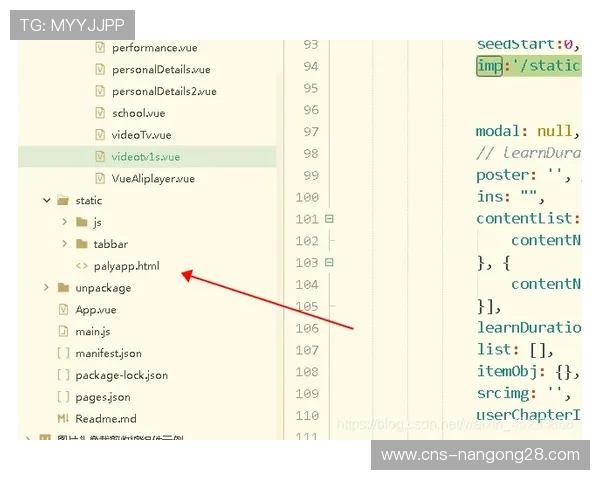Image resolution: width=600 pixels, height=480 pixels.
Task: Click the folder icon for tabbar
Action: tap(82, 244)
